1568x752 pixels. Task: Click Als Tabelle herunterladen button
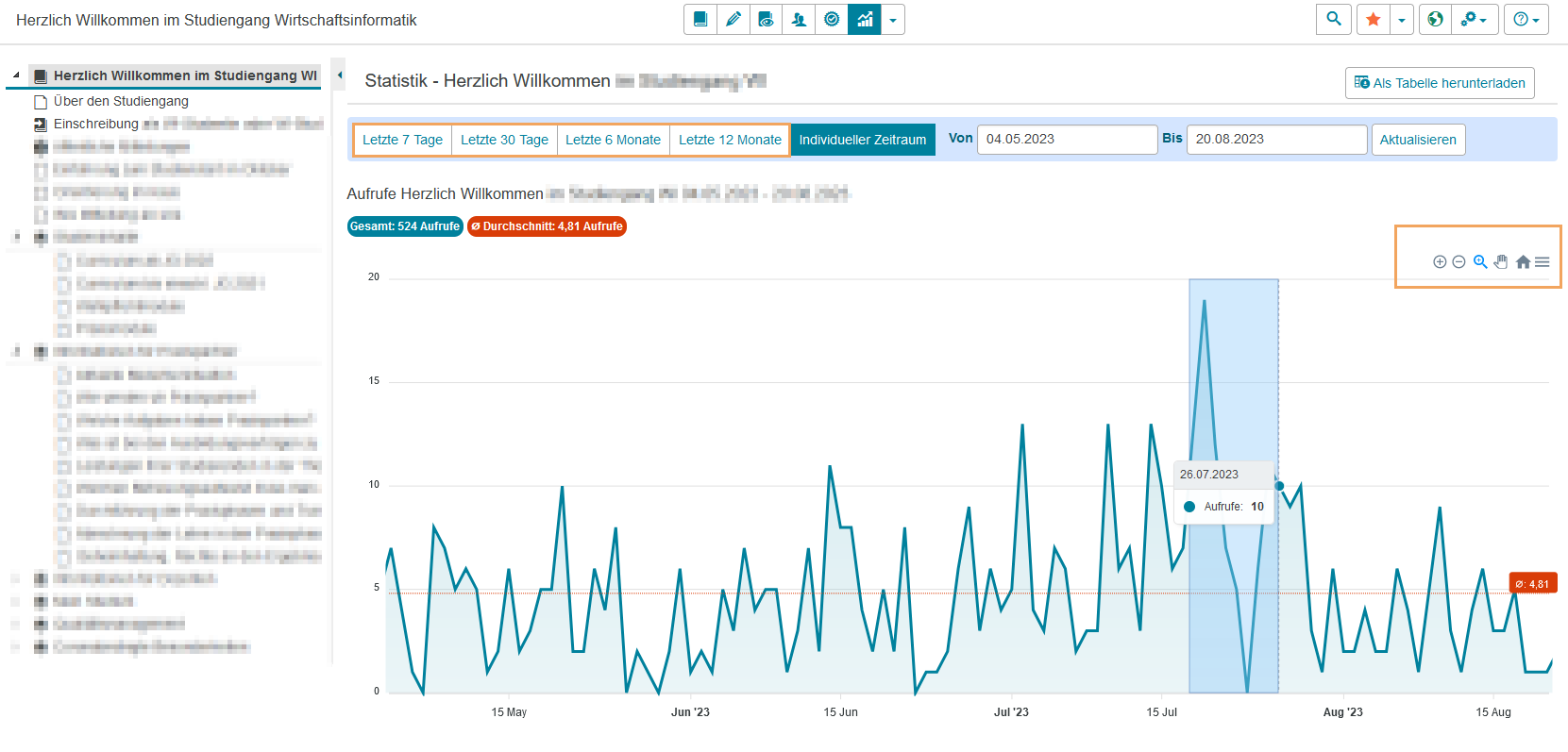click(1440, 83)
